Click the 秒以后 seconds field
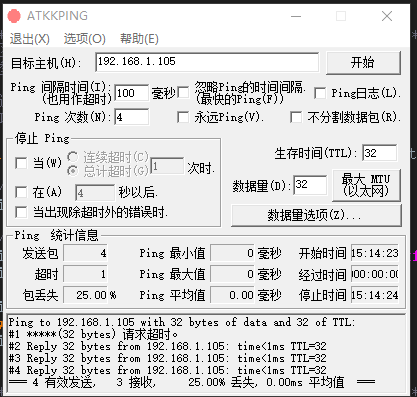The width and height of the screenshot is (417, 397). (x=95, y=193)
